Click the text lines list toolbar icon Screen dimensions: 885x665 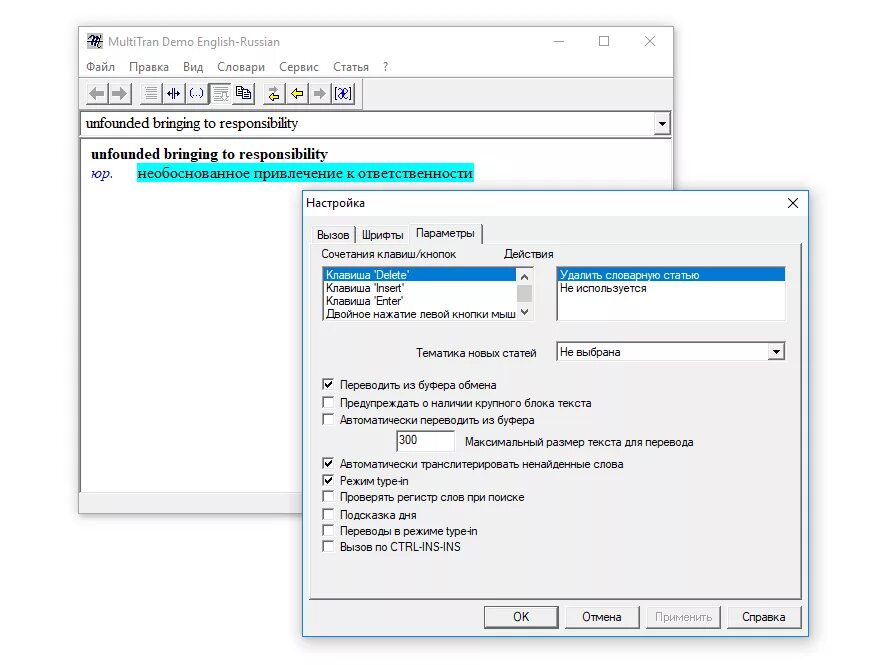(151, 93)
